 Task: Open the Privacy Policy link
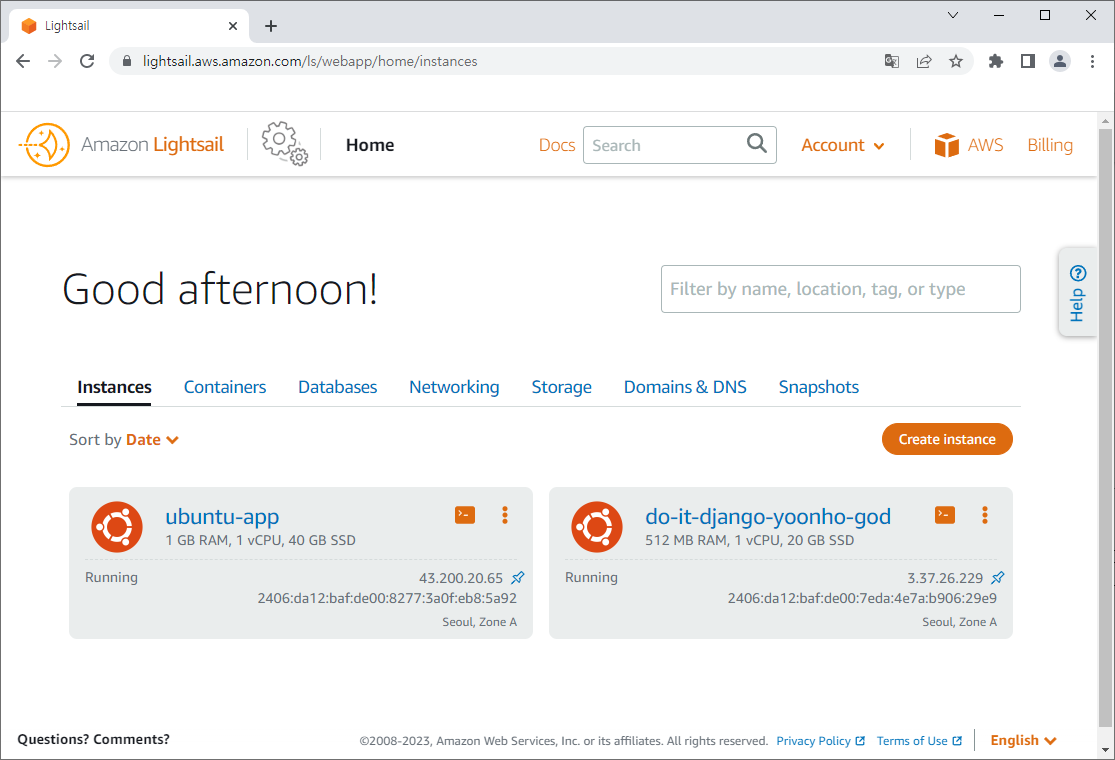821,741
